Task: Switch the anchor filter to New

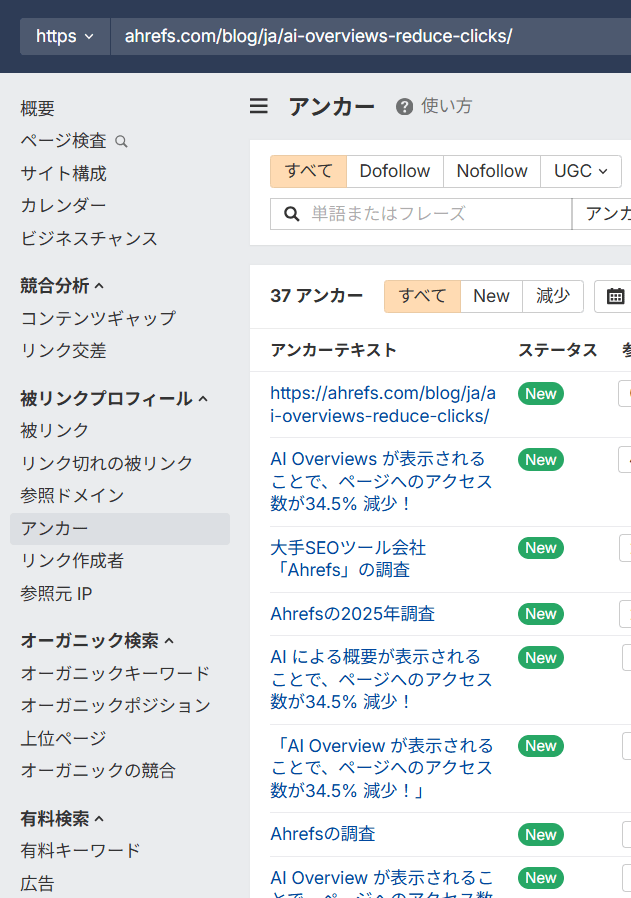Action: (x=491, y=296)
